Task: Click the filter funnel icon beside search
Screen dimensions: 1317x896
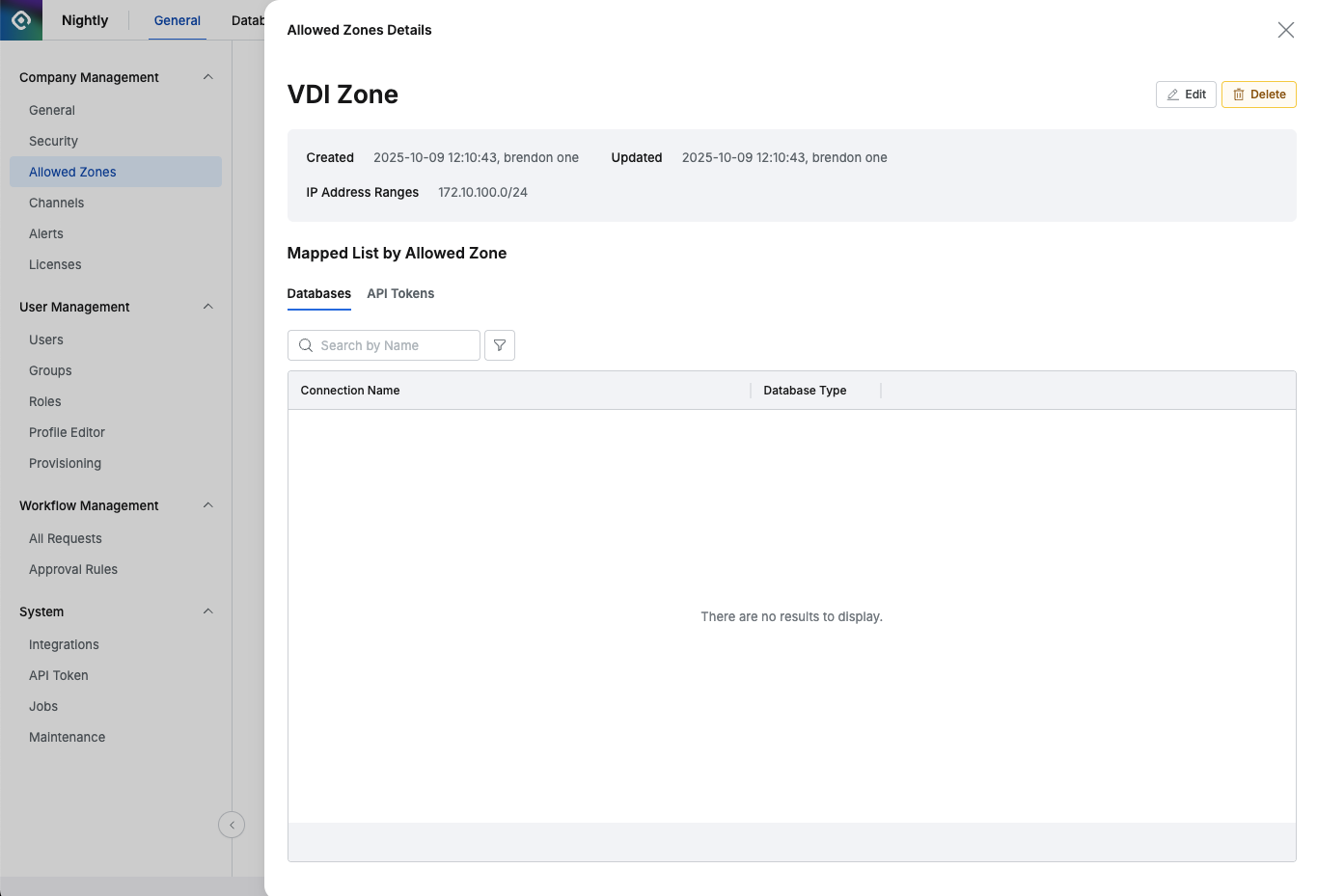Action: click(500, 345)
